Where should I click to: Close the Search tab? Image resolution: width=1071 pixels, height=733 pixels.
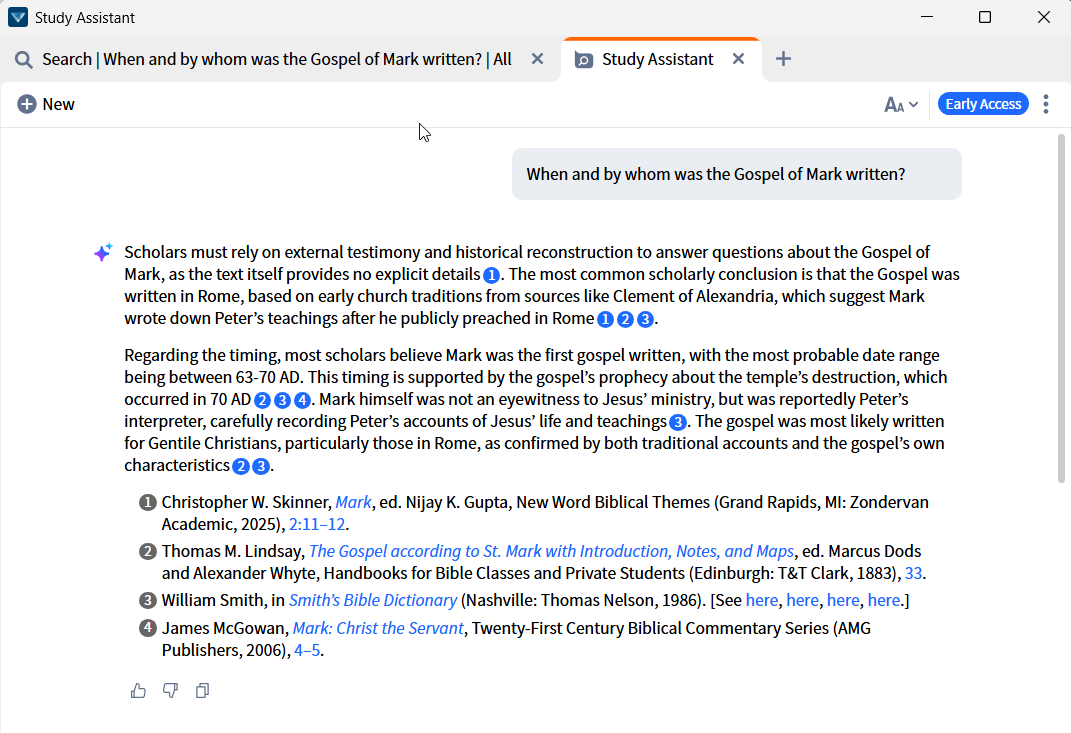pos(538,59)
